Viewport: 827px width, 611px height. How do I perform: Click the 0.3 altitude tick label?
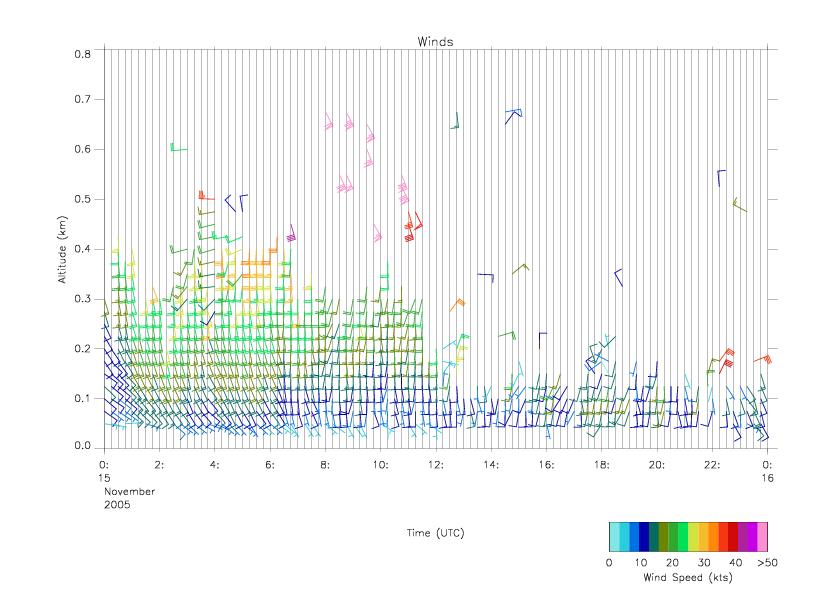click(82, 299)
